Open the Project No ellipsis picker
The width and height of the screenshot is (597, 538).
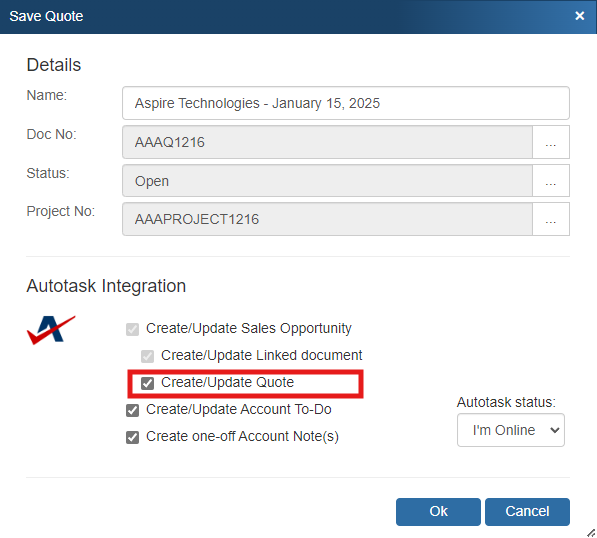pyautogui.click(x=551, y=219)
